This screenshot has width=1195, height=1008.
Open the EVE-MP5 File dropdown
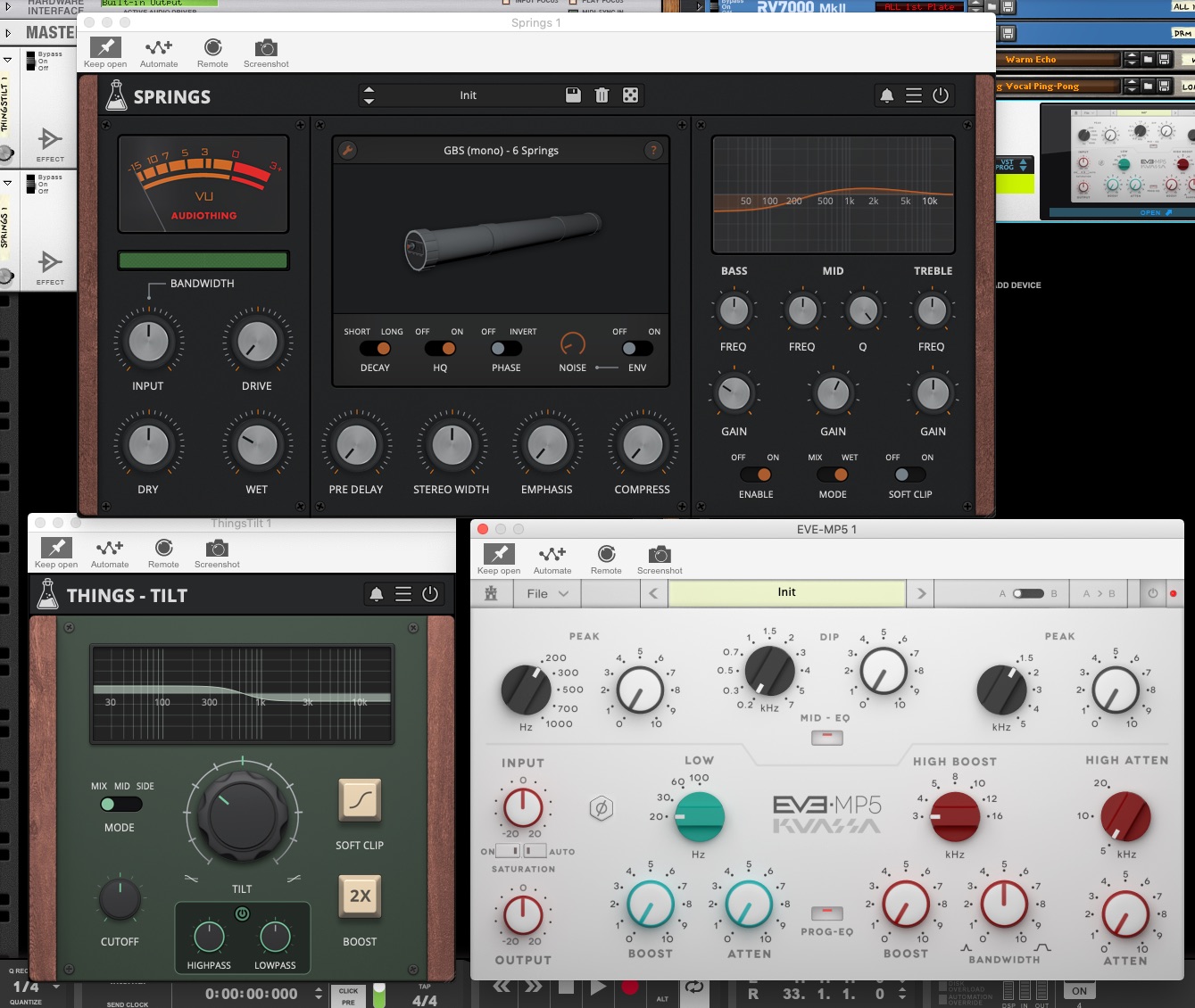tap(547, 593)
